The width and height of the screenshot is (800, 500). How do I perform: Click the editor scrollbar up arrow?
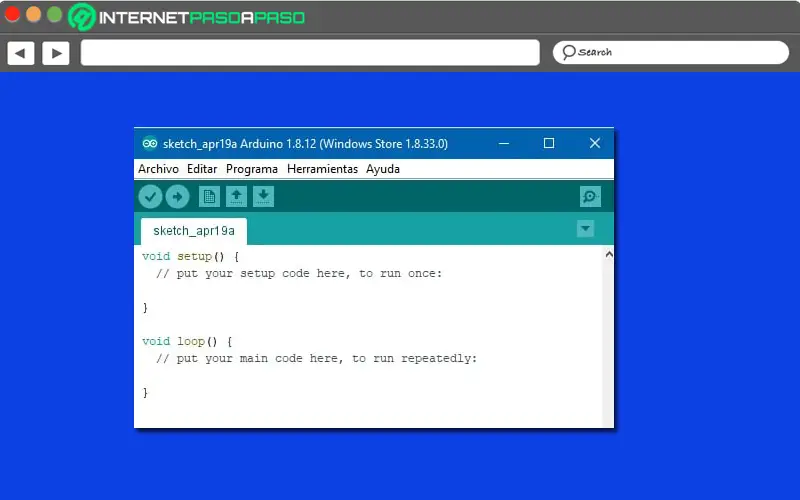pos(609,254)
